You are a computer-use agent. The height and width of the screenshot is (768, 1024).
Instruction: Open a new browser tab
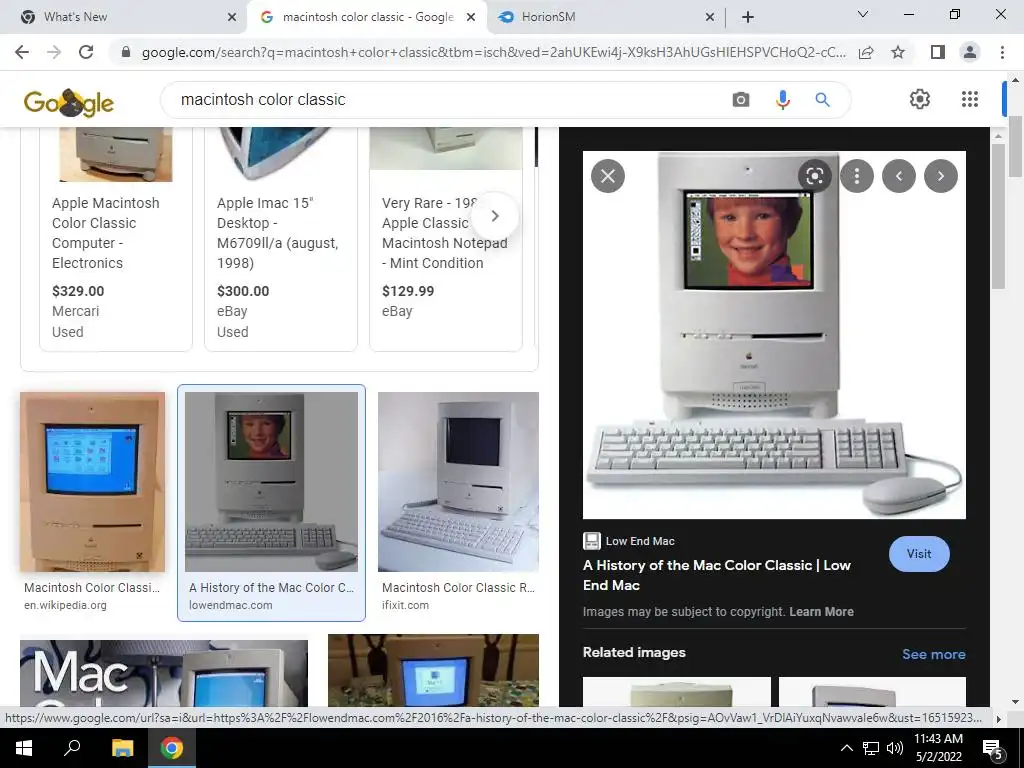click(x=748, y=17)
